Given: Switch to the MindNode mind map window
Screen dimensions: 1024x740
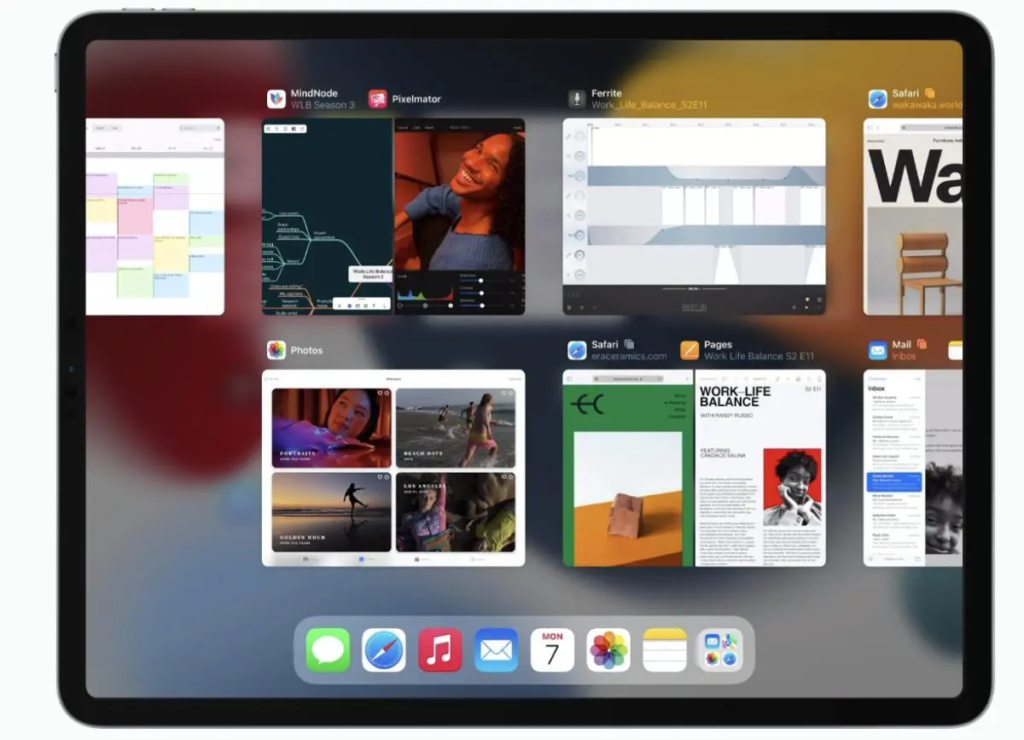Looking at the screenshot, I should click(x=327, y=216).
